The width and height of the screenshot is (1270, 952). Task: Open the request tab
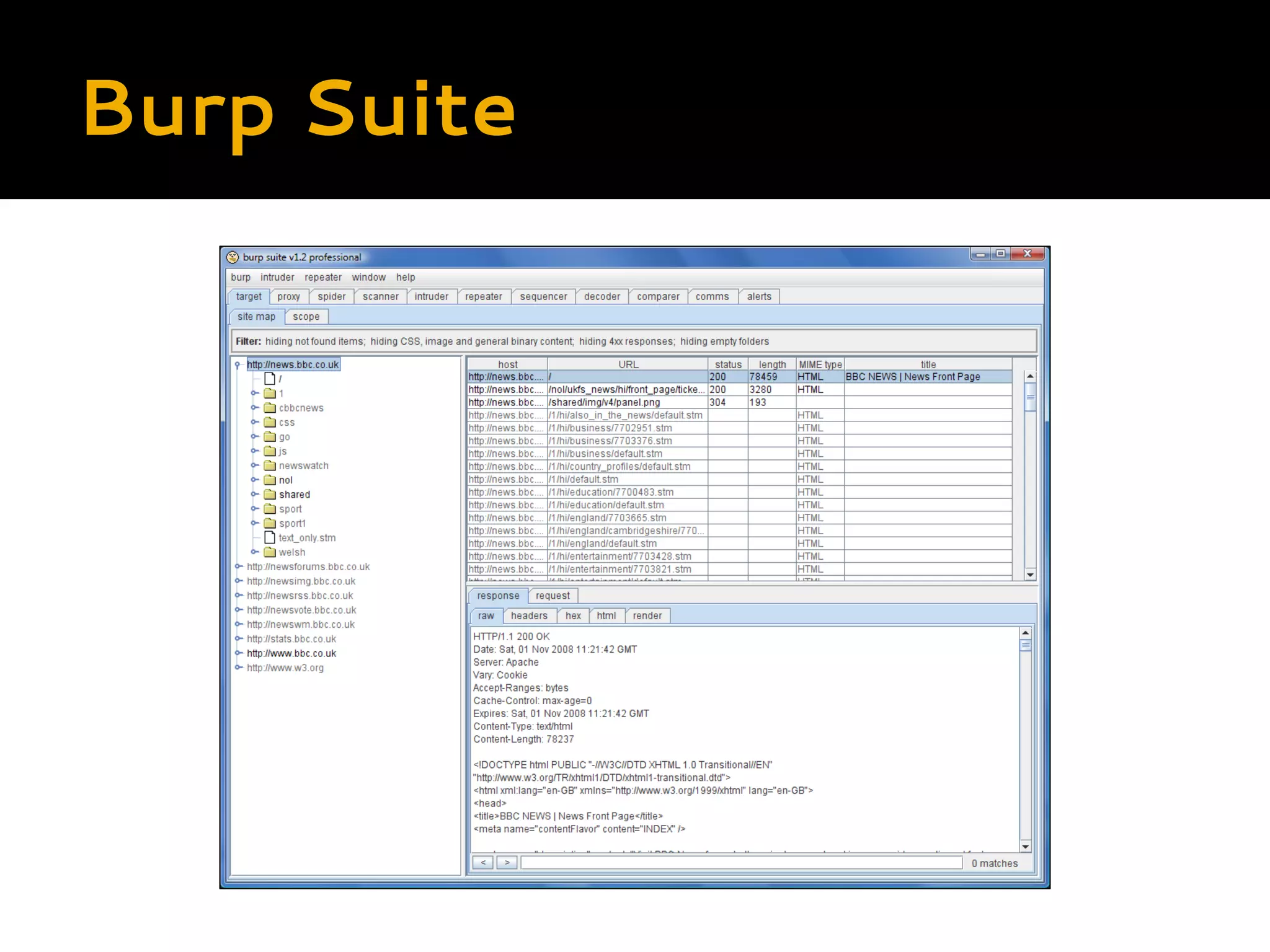point(552,596)
